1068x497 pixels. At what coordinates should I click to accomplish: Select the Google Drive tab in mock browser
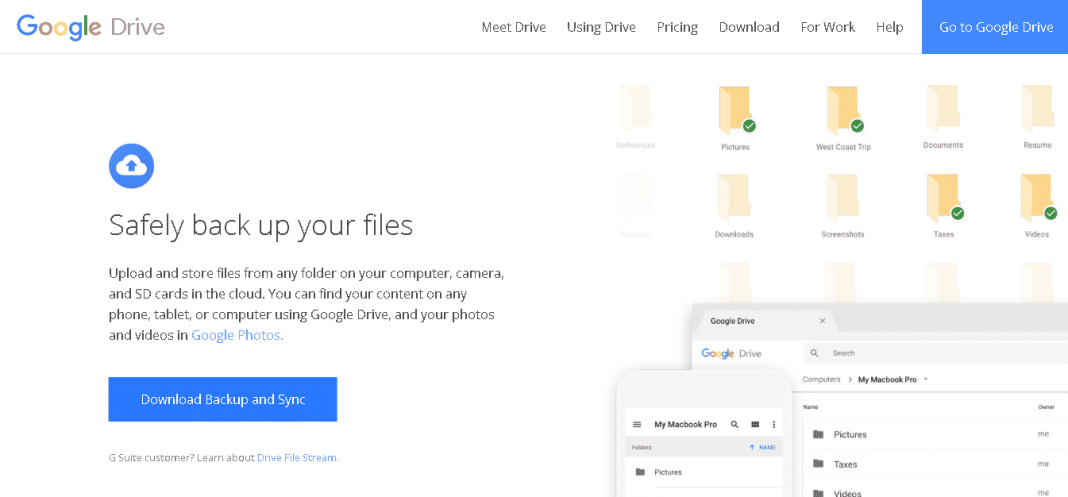pos(764,321)
